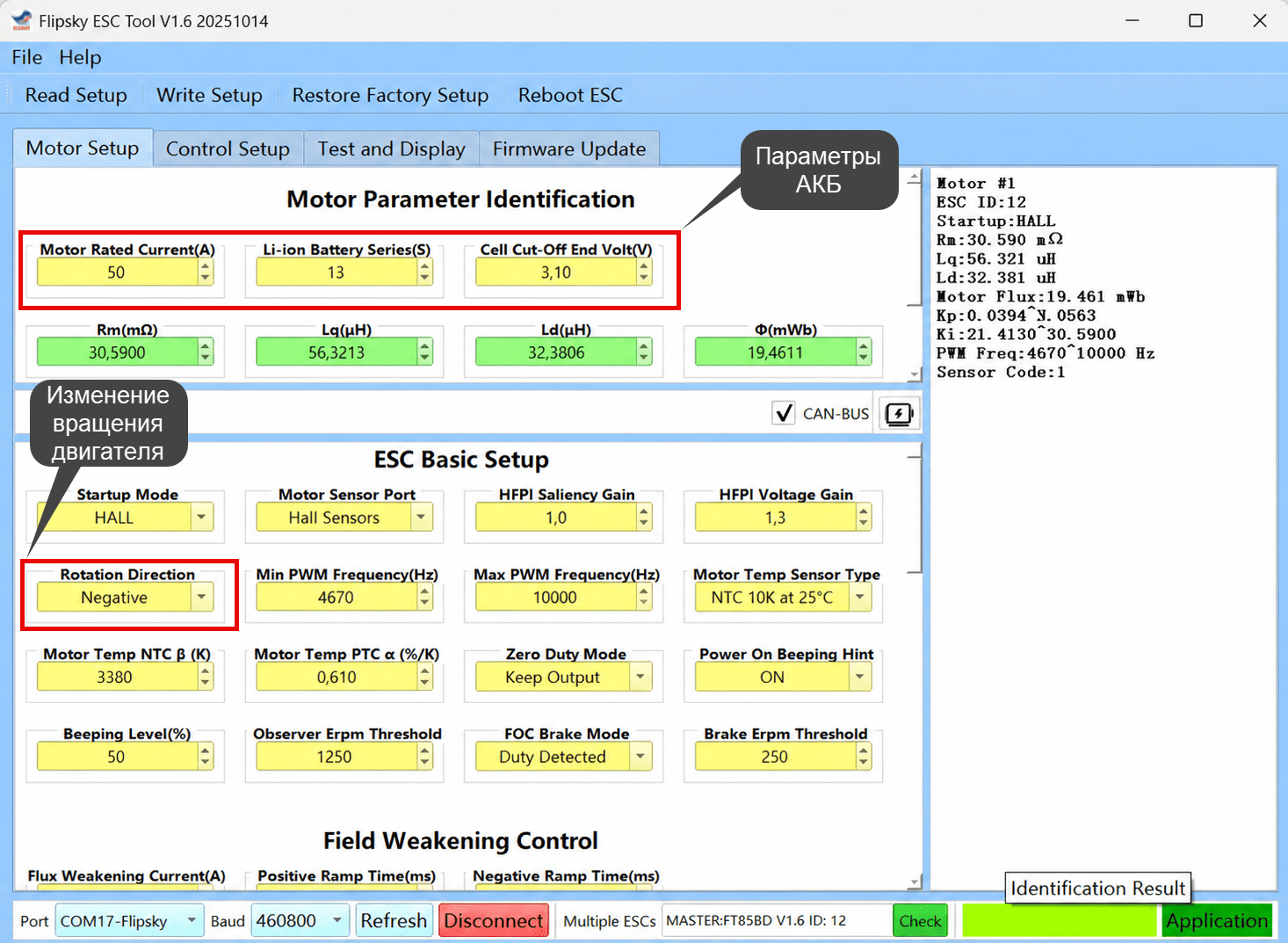
Task: Switch to the Motor Setup tab
Action: [83, 148]
